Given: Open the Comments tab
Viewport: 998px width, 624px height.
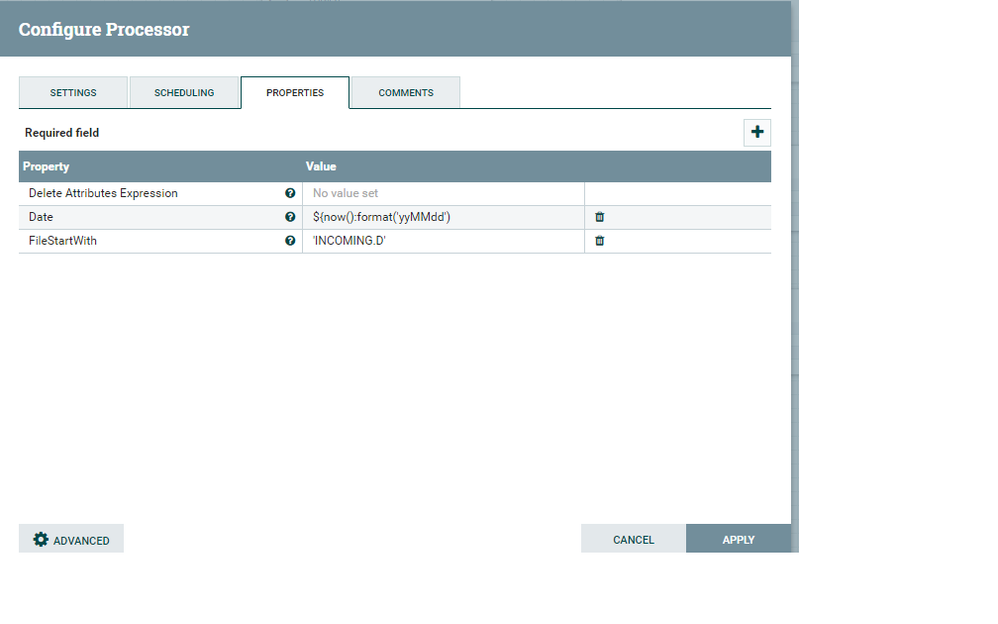Looking at the screenshot, I should pyautogui.click(x=406, y=93).
